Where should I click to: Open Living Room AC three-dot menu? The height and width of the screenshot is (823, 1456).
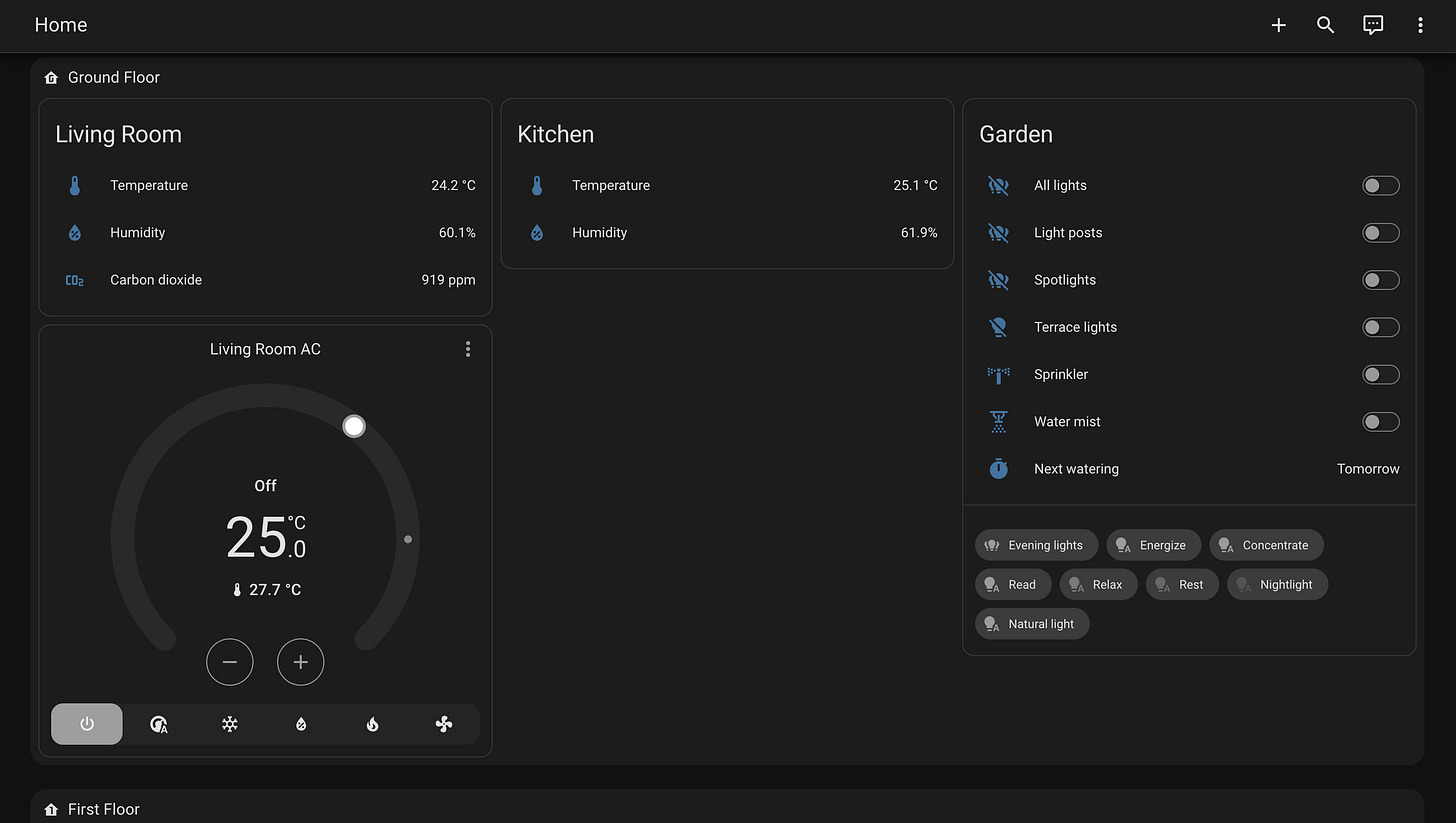point(468,349)
